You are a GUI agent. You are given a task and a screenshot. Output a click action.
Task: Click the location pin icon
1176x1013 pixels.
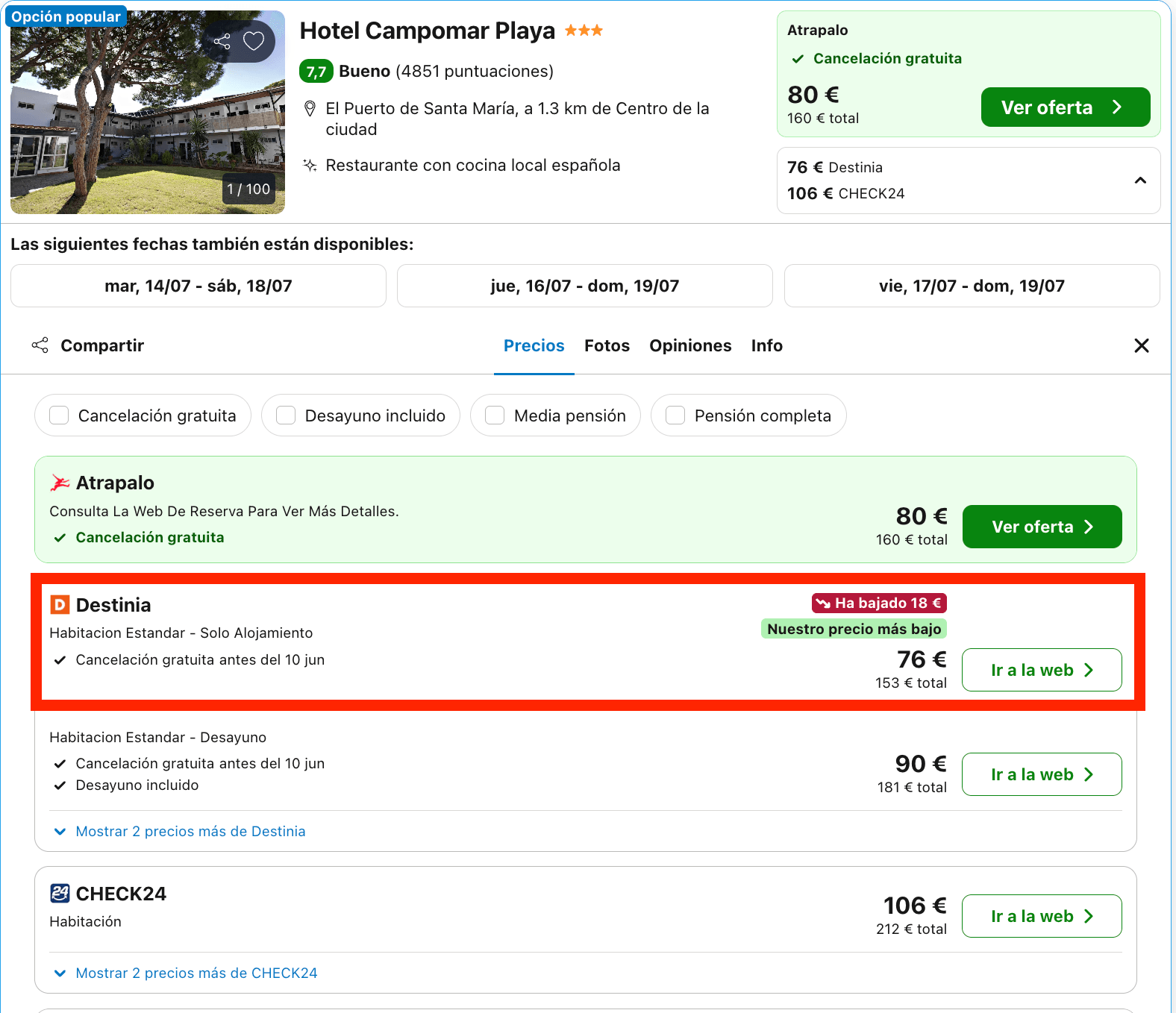click(310, 109)
